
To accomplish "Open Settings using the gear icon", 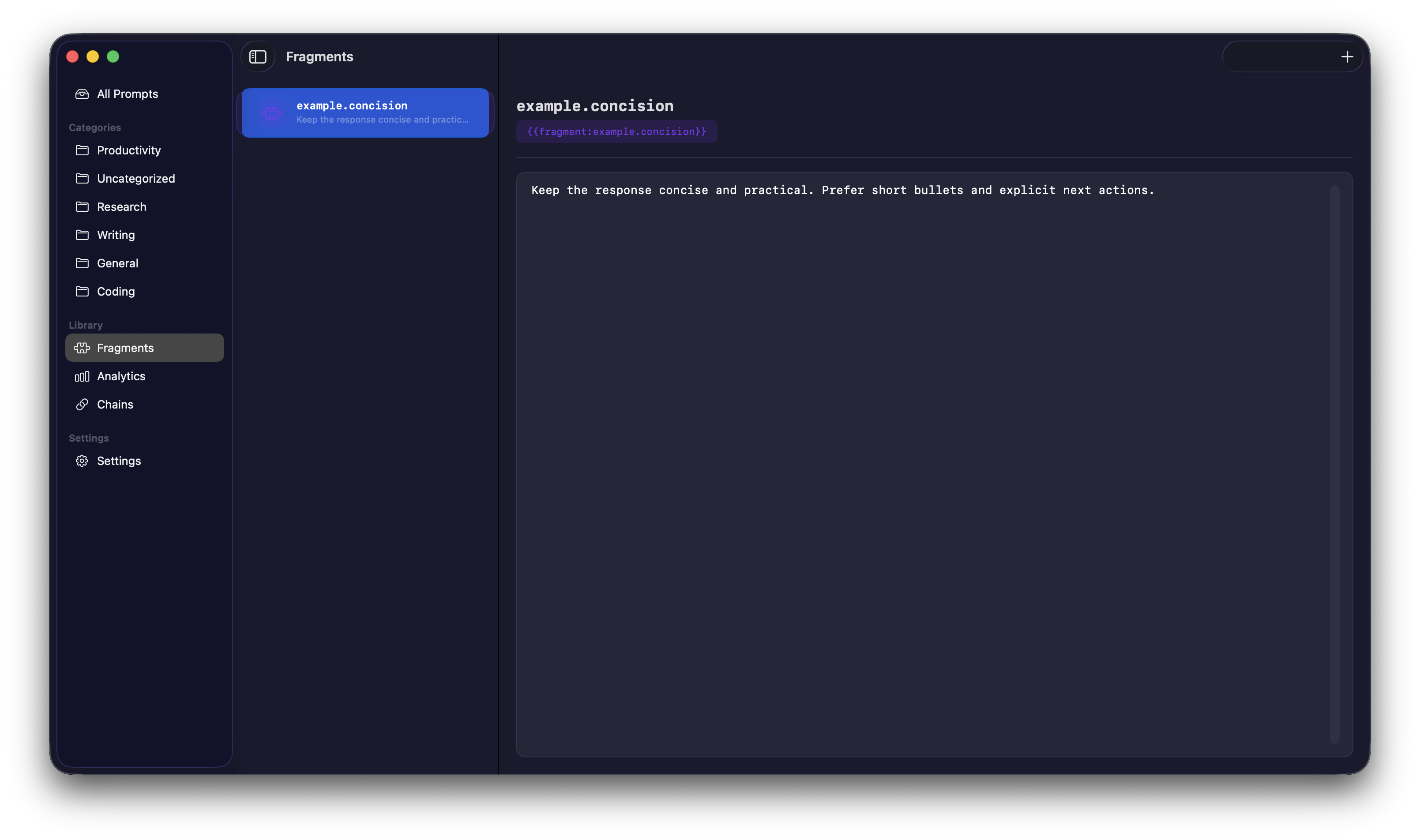I will [83, 461].
